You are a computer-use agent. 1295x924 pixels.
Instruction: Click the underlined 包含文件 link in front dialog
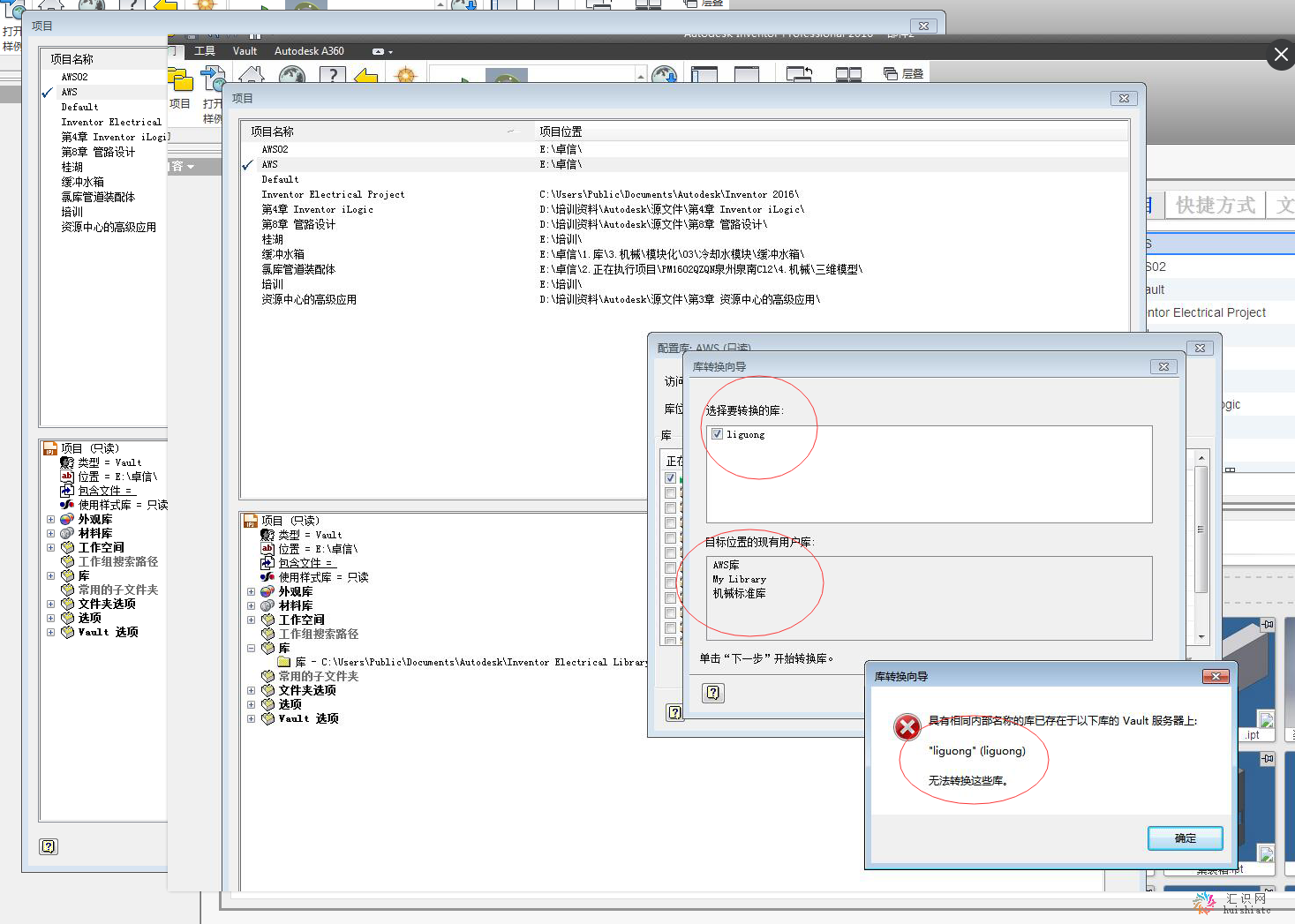(305, 563)
